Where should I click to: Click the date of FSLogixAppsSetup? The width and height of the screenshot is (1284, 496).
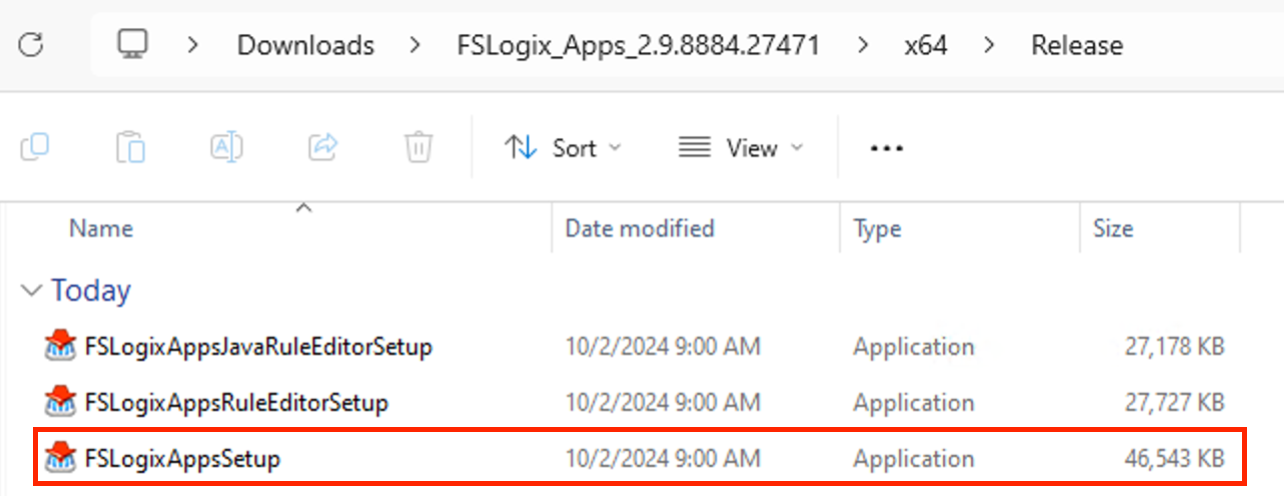pos(664,459)
